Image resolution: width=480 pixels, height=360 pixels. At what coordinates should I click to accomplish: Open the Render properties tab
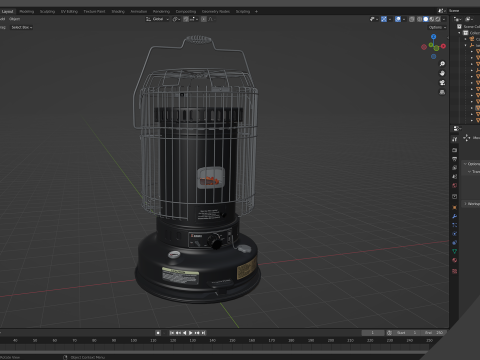455,150
